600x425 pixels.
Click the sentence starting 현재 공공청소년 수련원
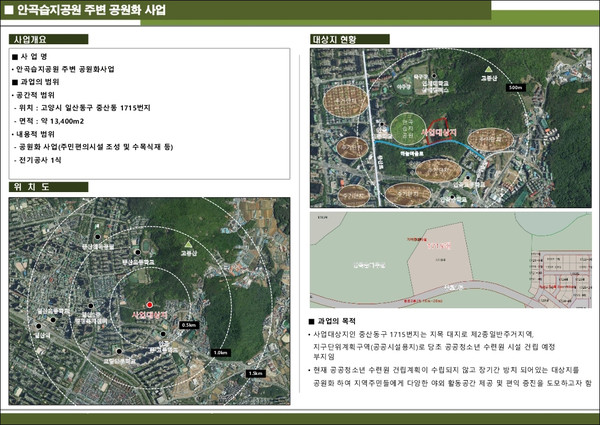coord(444,370)
